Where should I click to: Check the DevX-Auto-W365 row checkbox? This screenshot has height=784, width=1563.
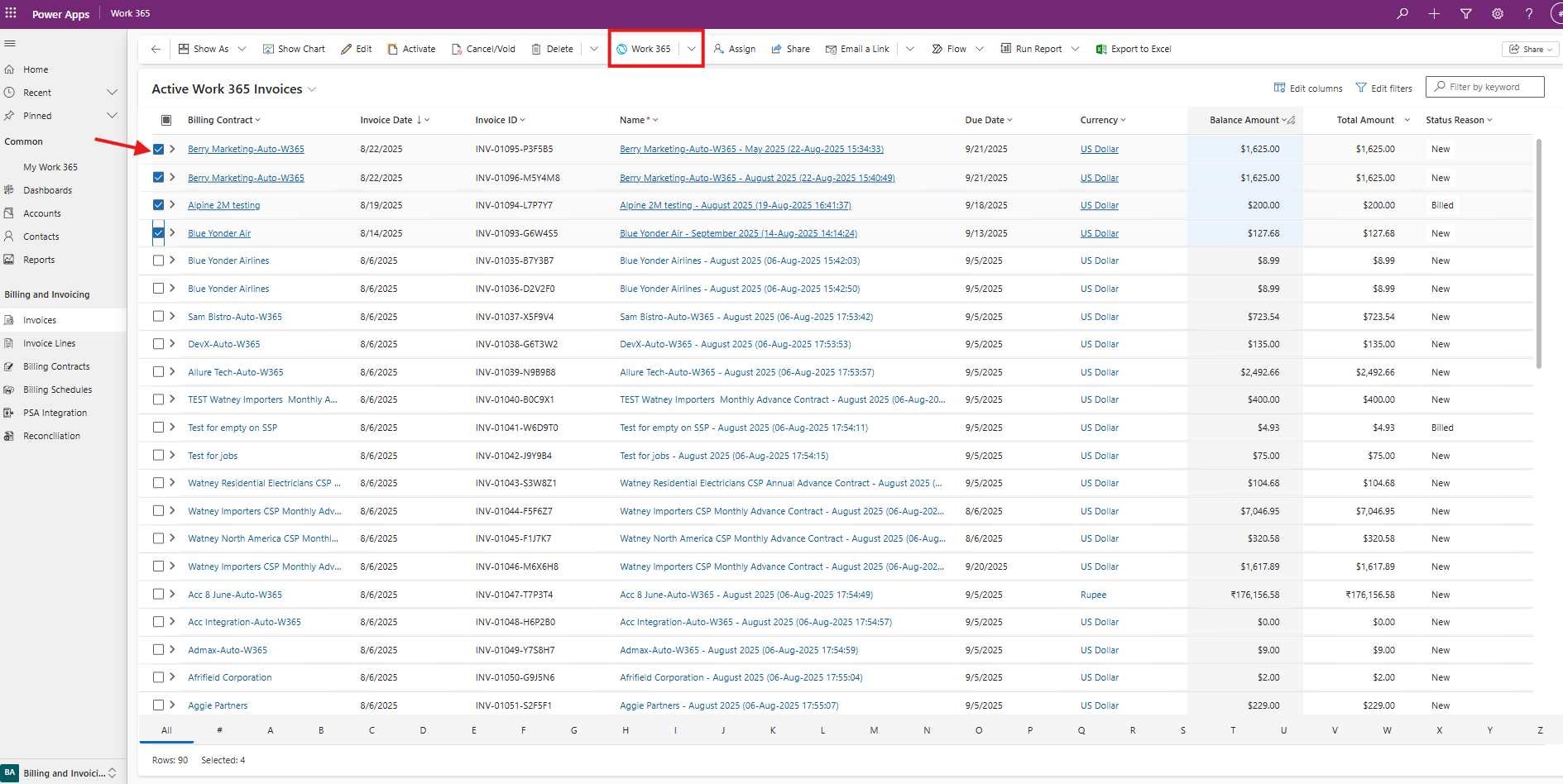point(159,344)
